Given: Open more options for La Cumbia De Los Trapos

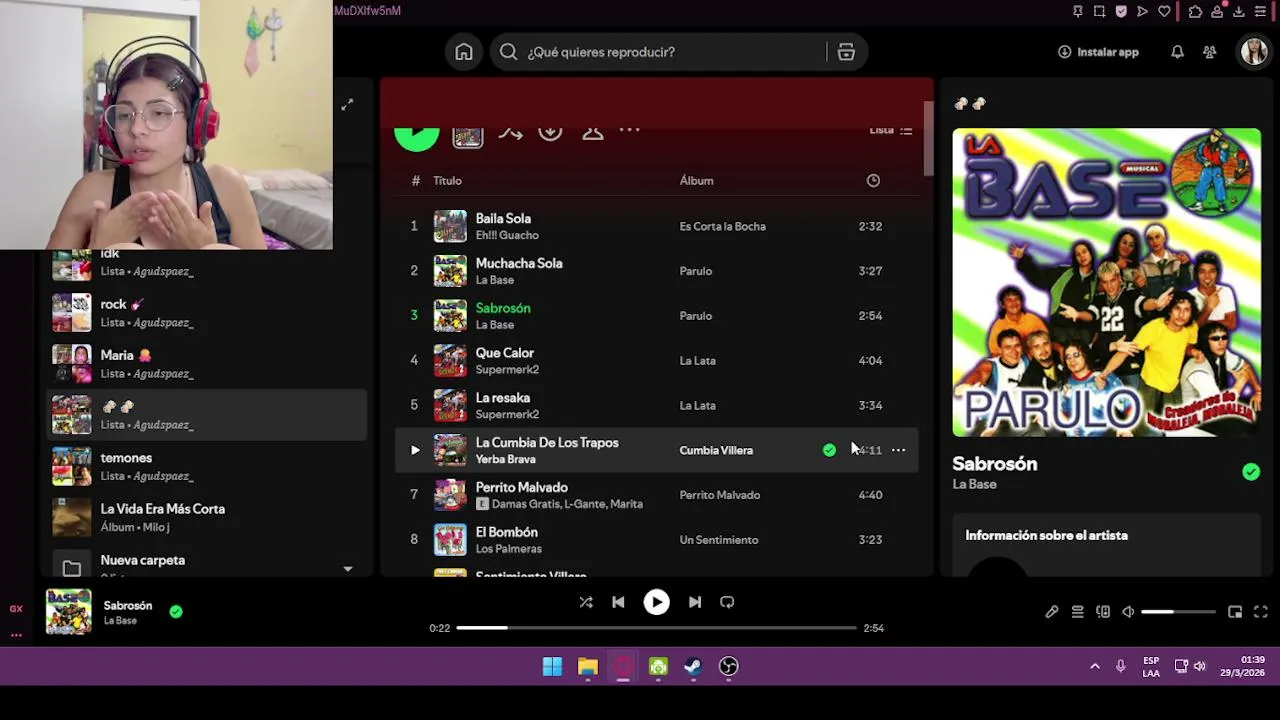Looking at the screenshot, I should click(x=898, y=450).
